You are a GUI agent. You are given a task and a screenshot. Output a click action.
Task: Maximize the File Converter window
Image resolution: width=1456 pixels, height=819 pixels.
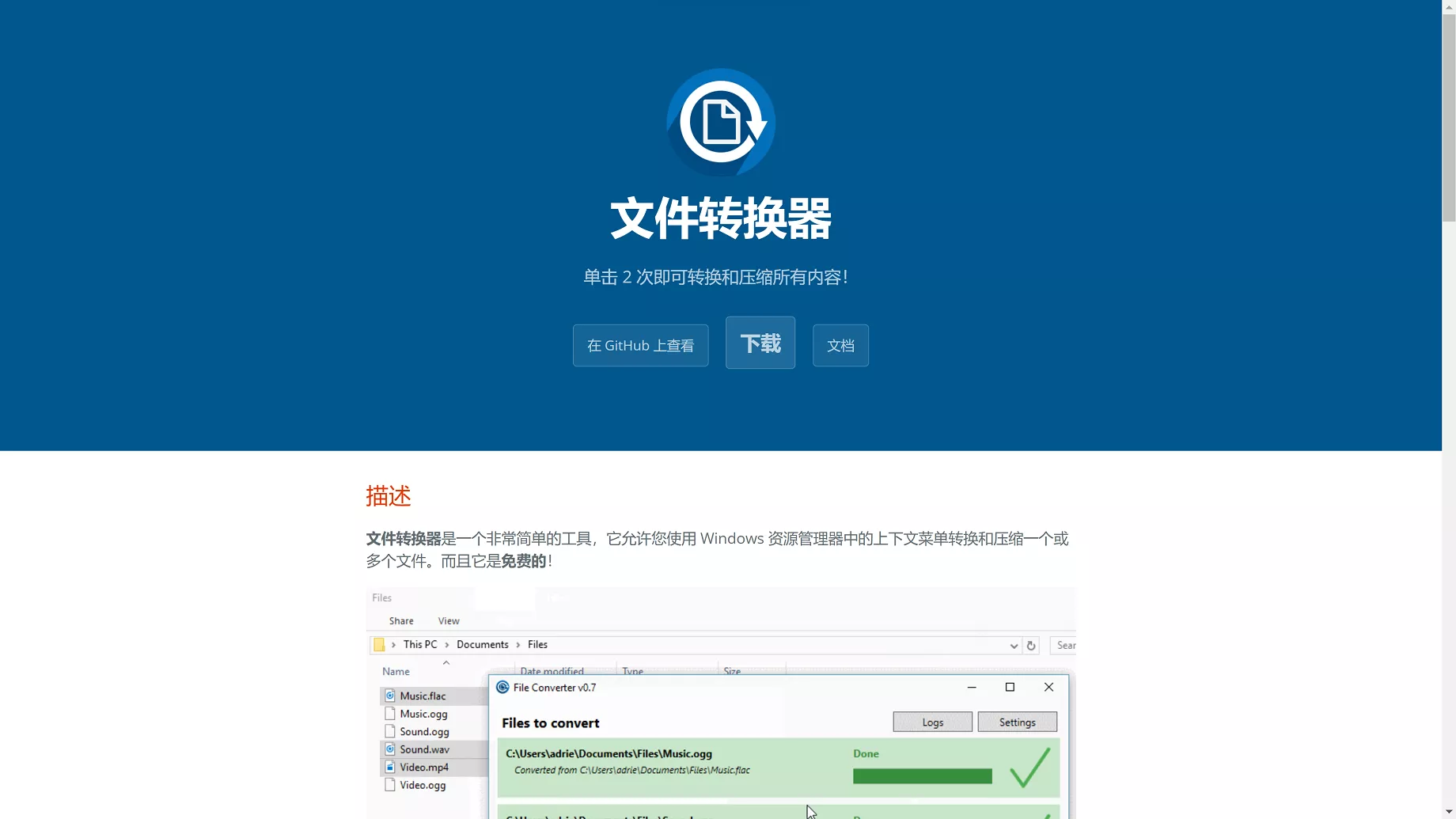(1010, 687)
